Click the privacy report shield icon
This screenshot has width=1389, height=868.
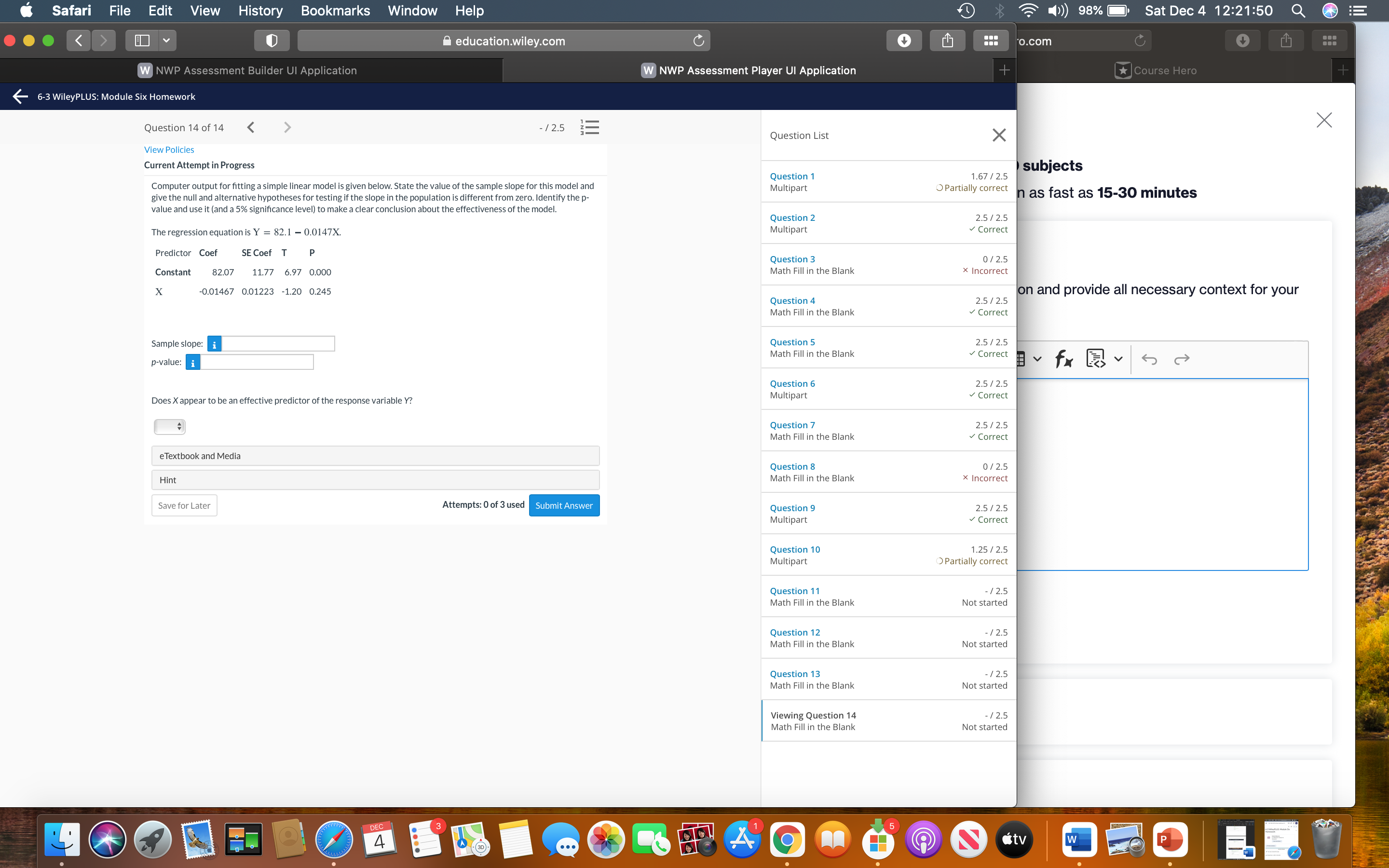coord(272,41)
